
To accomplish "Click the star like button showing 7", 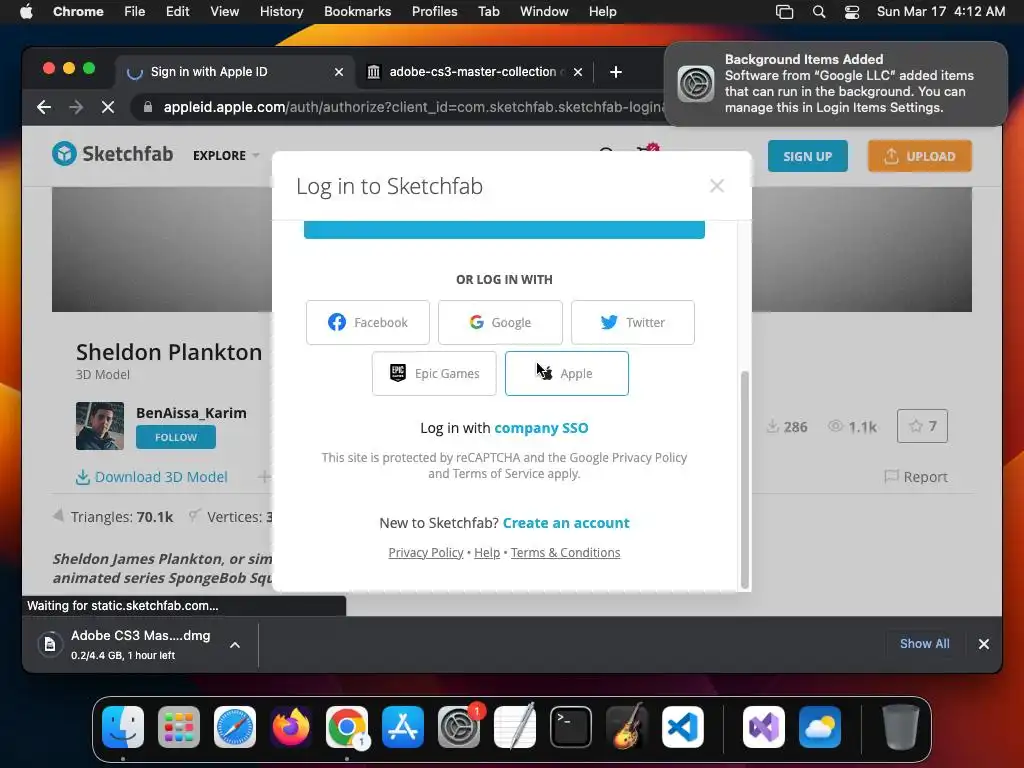I will (922, 426).
